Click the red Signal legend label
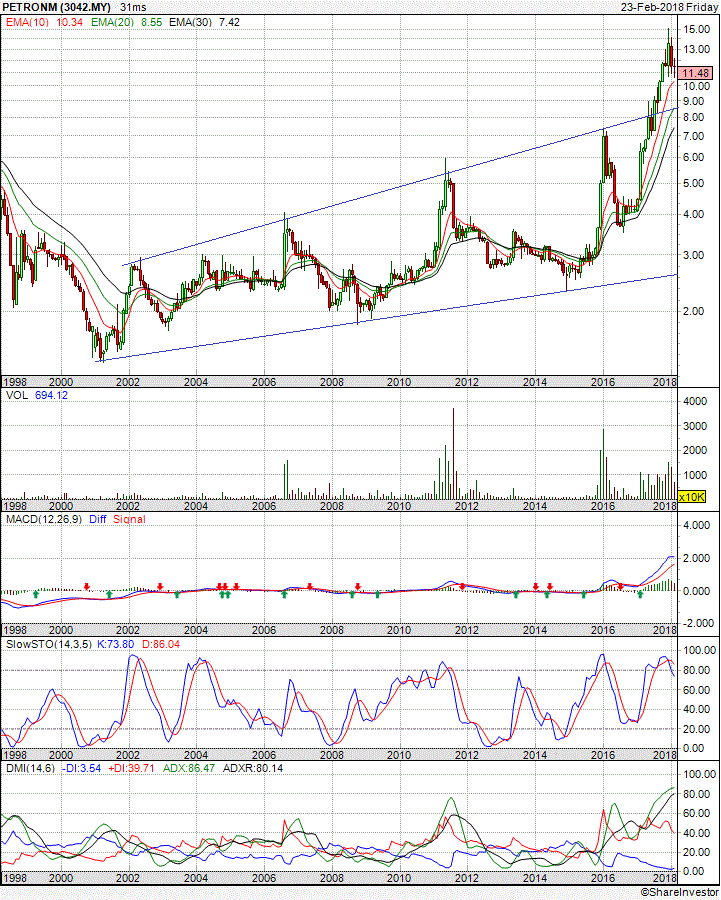Screen dimensions: 721x900 [129, 519]
